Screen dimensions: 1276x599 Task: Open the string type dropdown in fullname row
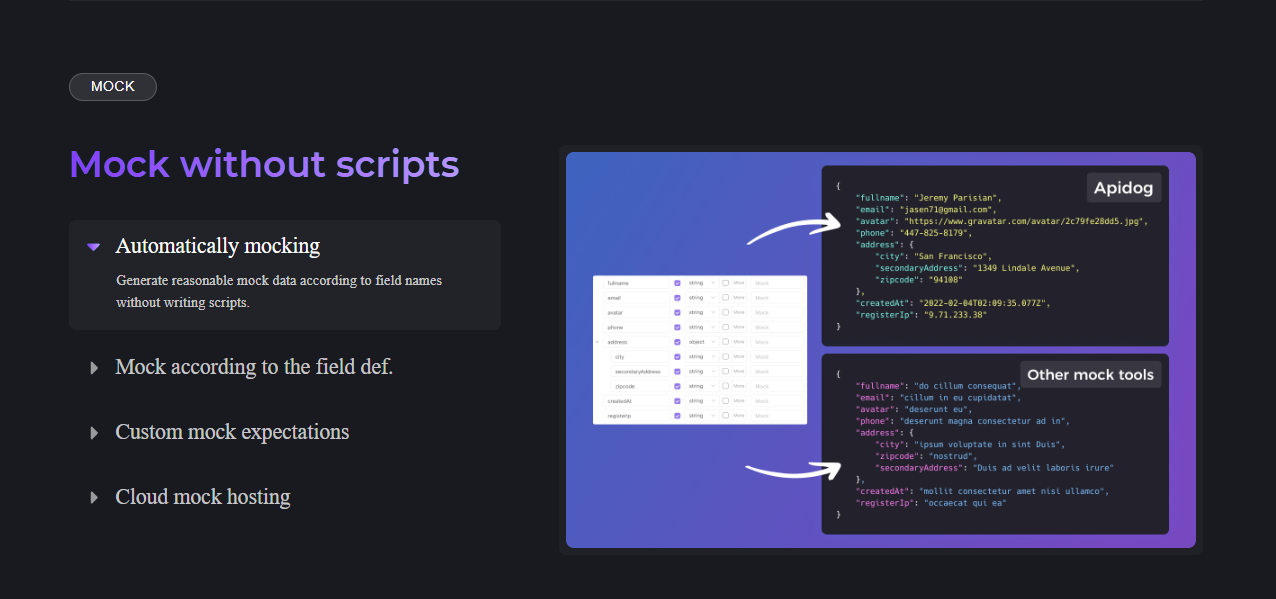(702, 283)
